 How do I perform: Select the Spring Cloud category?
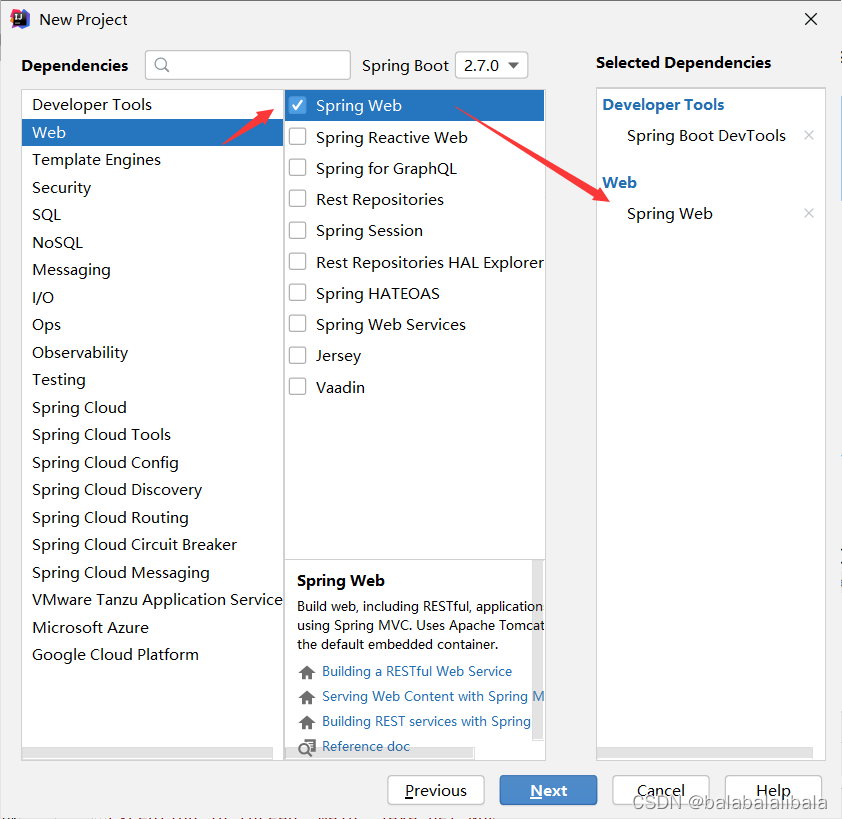click(153, 407)
